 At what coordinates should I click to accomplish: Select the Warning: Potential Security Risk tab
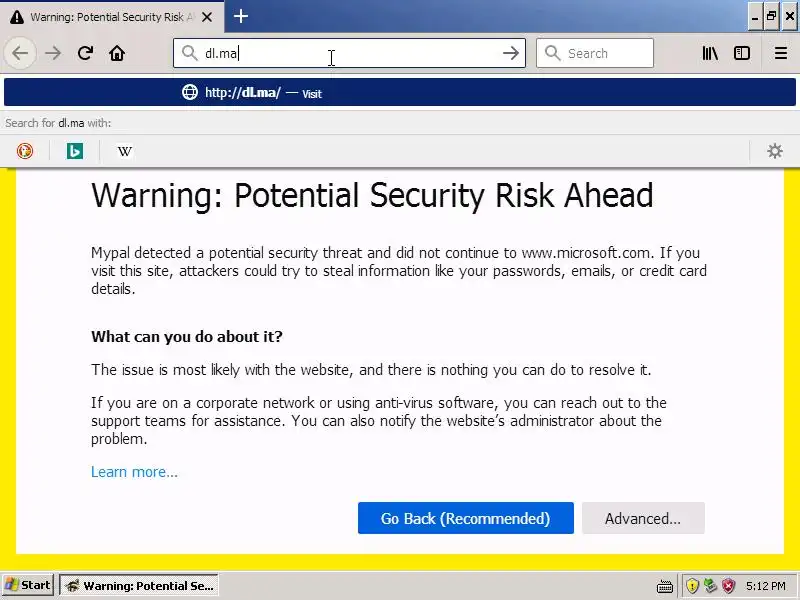[111, 17]
